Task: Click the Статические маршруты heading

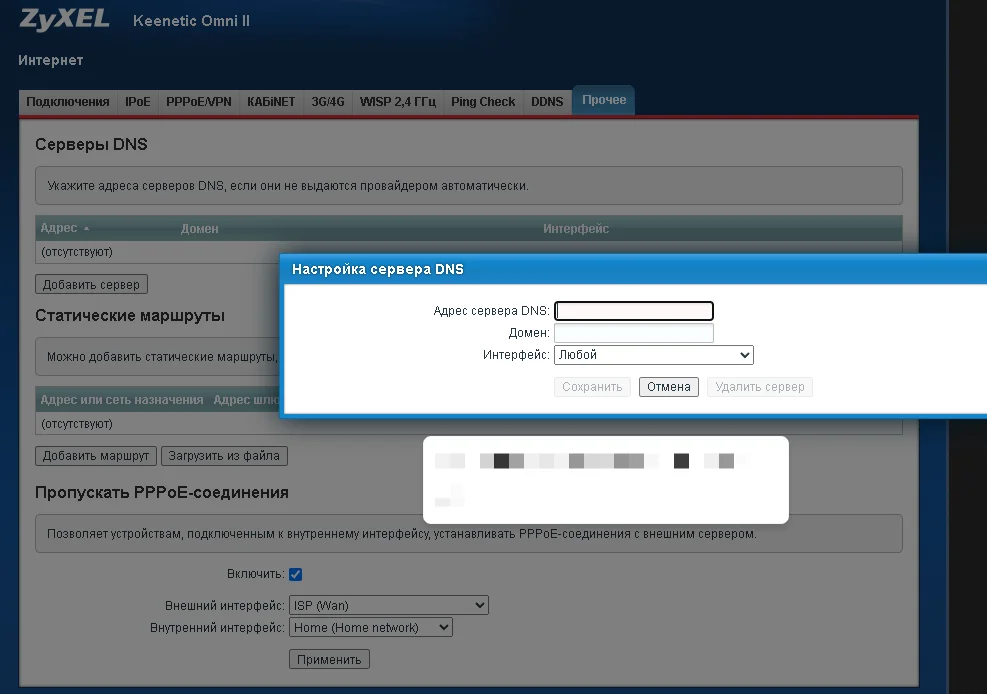Action: pos(130,315)
